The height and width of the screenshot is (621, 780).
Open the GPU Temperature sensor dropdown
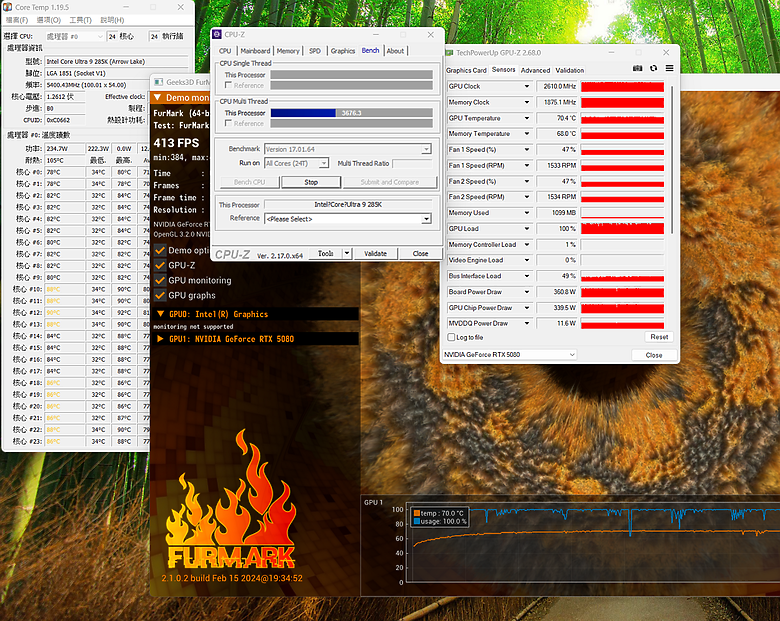[x=527, y=118]
